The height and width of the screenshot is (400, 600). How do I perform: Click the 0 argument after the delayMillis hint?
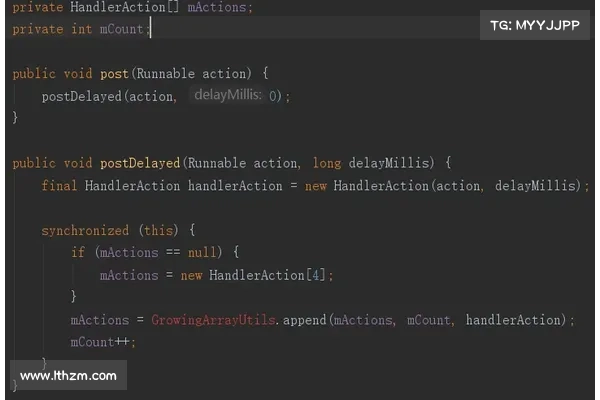pos(272,96)
